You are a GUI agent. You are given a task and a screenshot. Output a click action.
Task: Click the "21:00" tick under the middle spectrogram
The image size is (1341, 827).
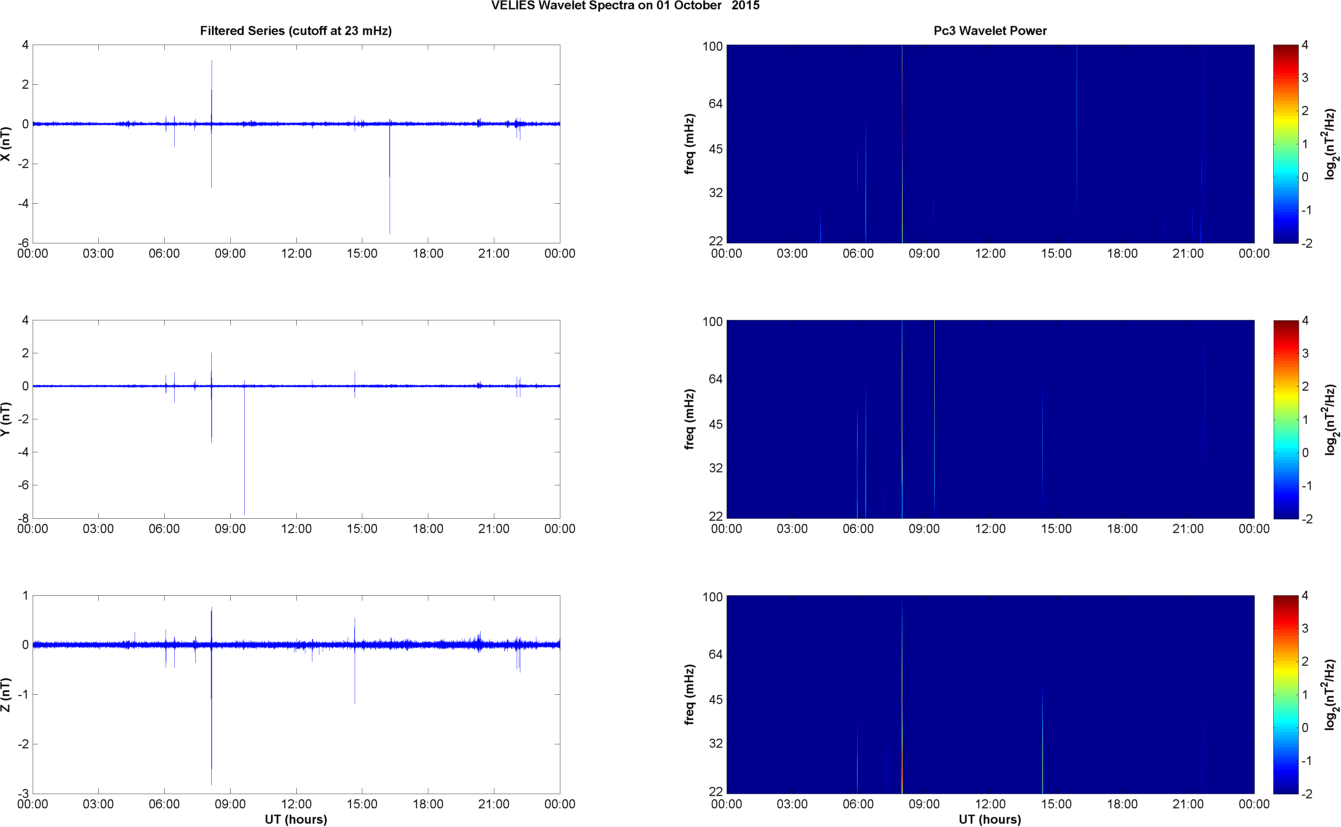pos(1188,529)
